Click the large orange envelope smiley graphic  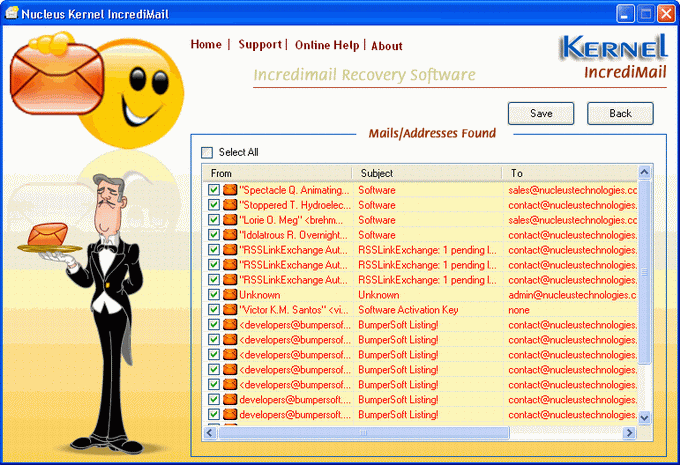tap(97, 89)
